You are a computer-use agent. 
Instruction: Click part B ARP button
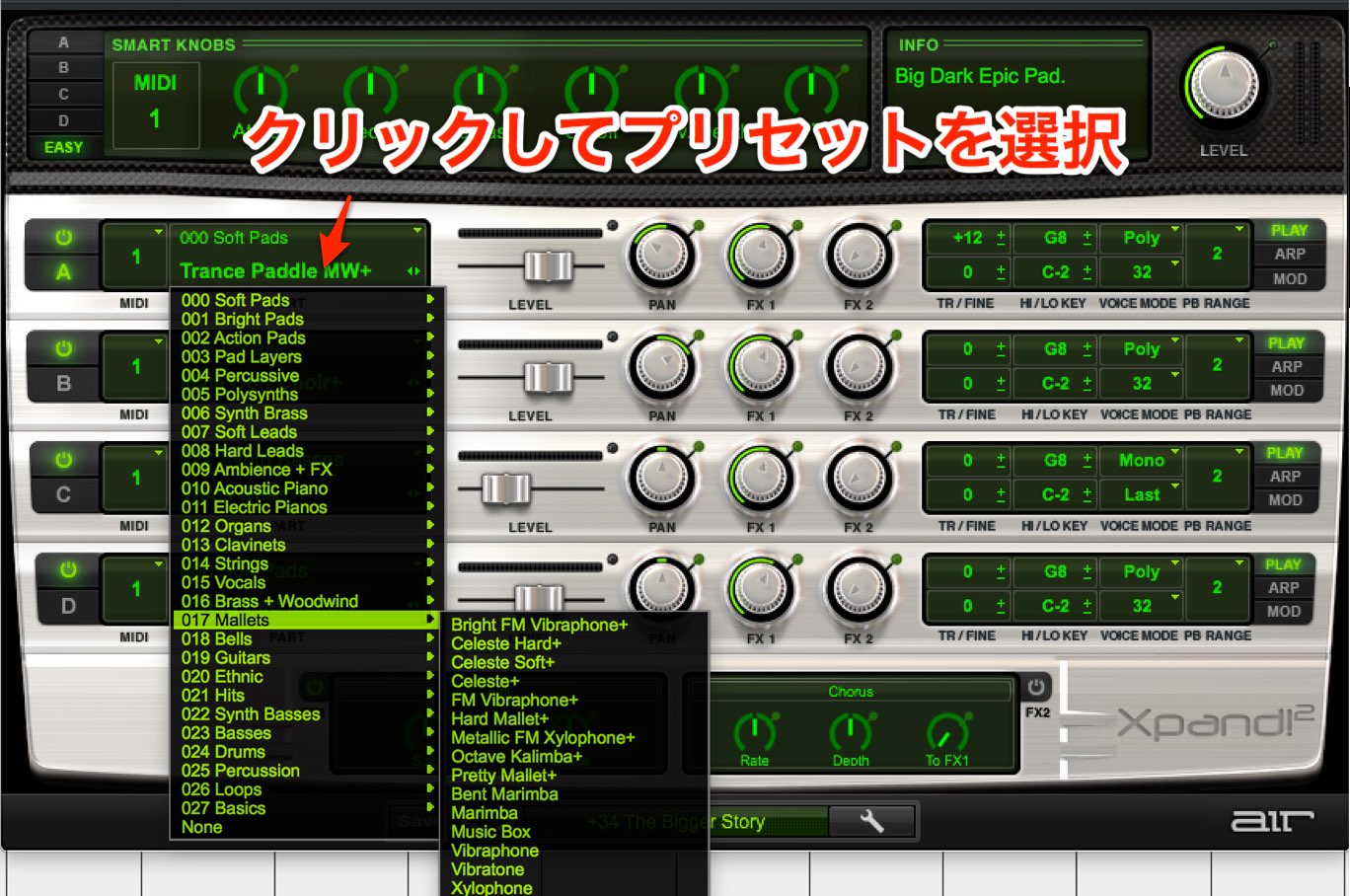click(x=1287, y=366)
